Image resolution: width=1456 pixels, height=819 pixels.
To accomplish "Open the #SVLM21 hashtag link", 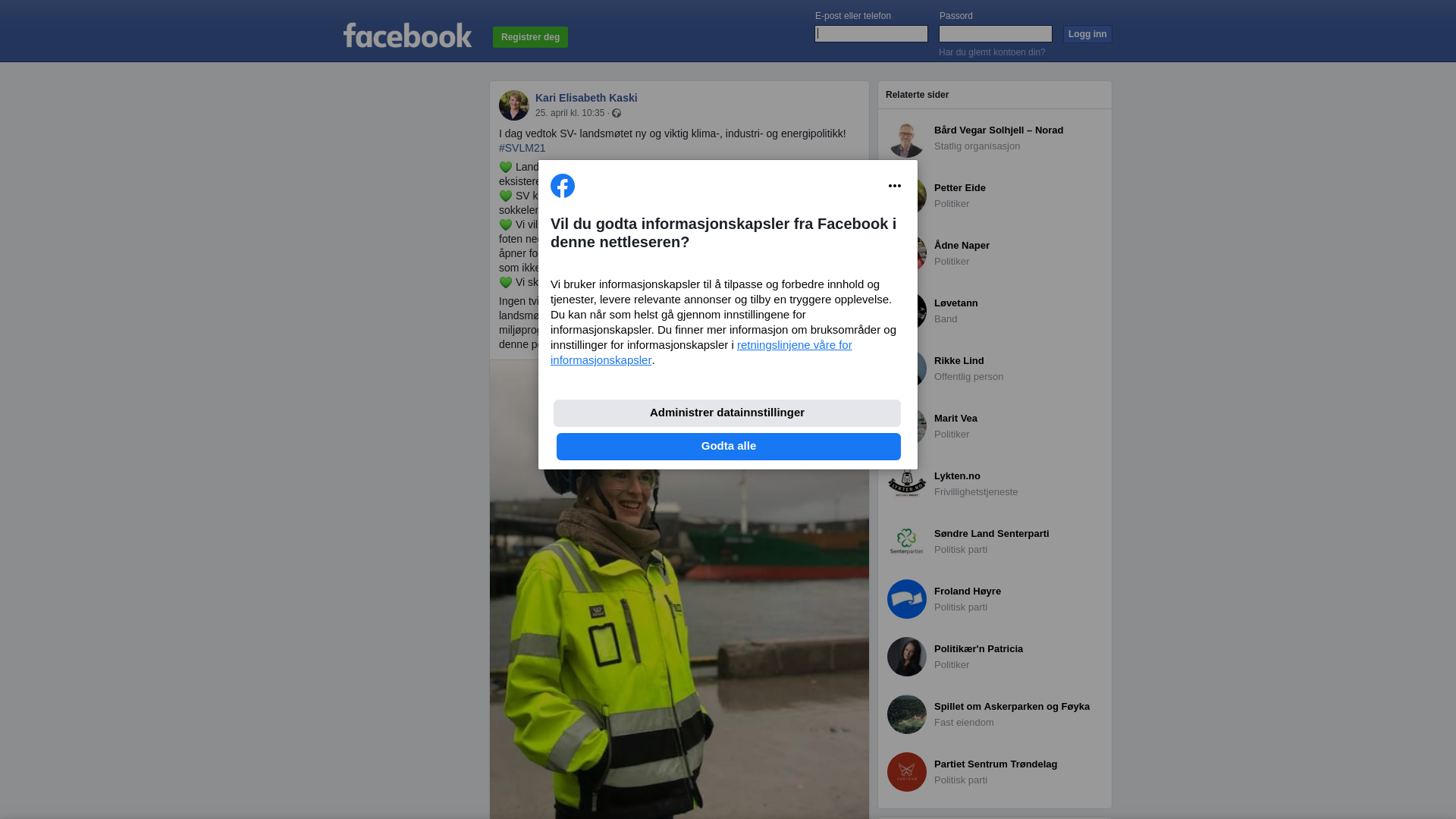I will pyautogui.click(x=522, y=148).
